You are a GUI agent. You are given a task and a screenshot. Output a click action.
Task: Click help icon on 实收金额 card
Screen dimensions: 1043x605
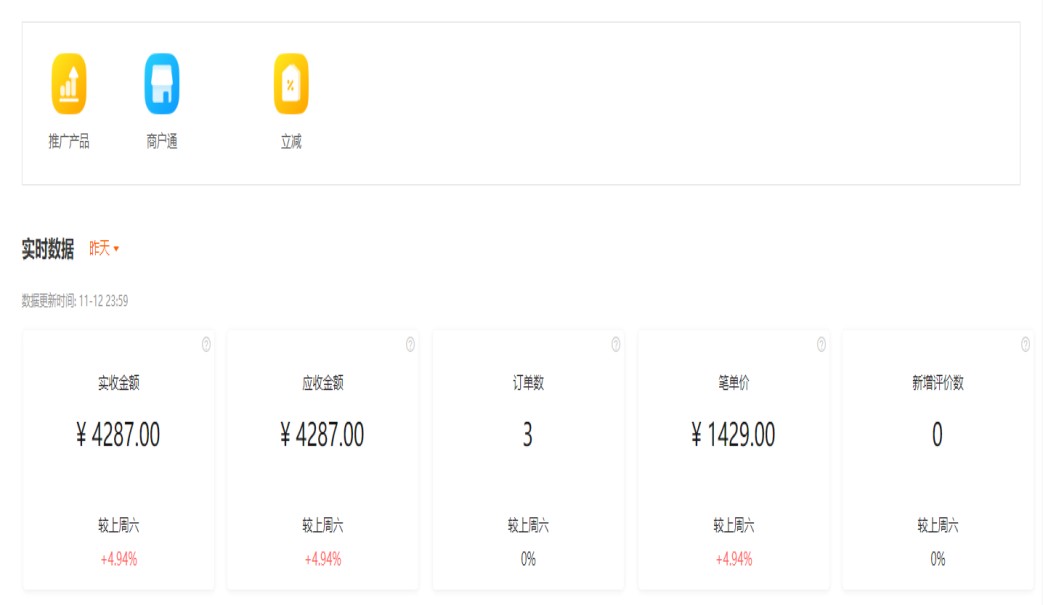pos(206,344)
